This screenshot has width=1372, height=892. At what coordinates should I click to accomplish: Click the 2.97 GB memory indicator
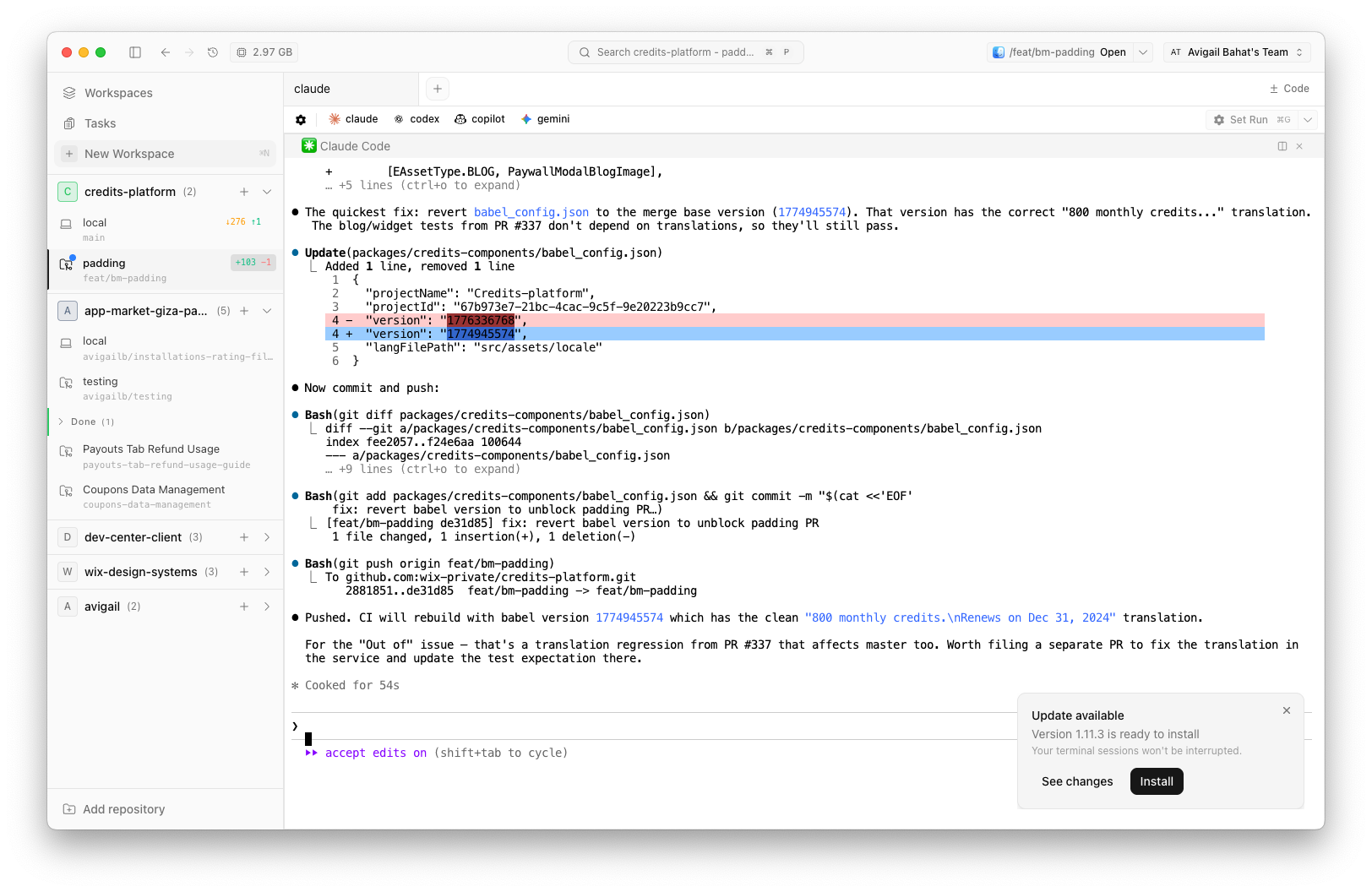pos(264,52)
